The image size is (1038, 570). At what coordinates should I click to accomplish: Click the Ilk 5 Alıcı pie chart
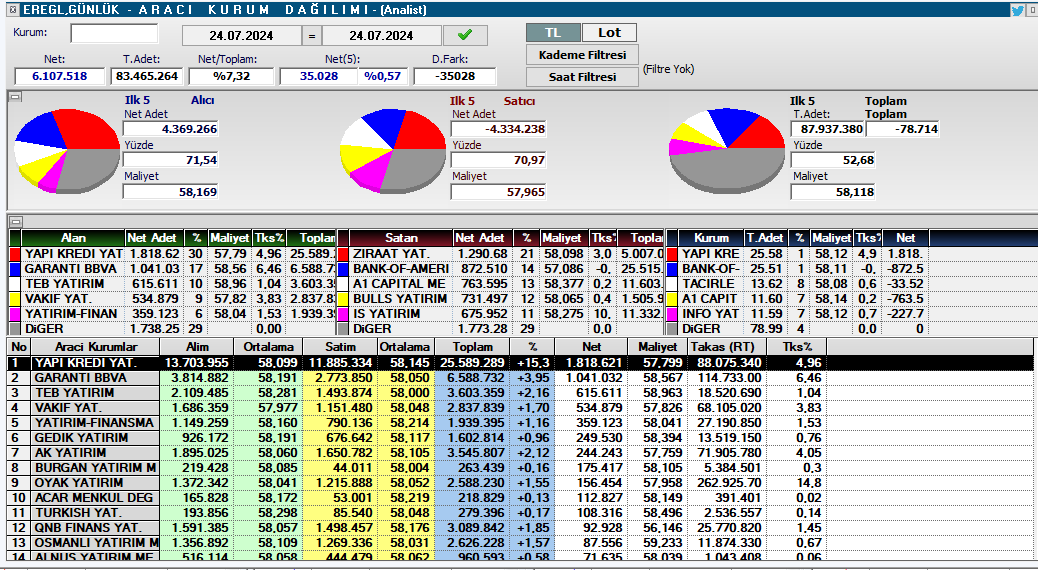tap(67, 150)
